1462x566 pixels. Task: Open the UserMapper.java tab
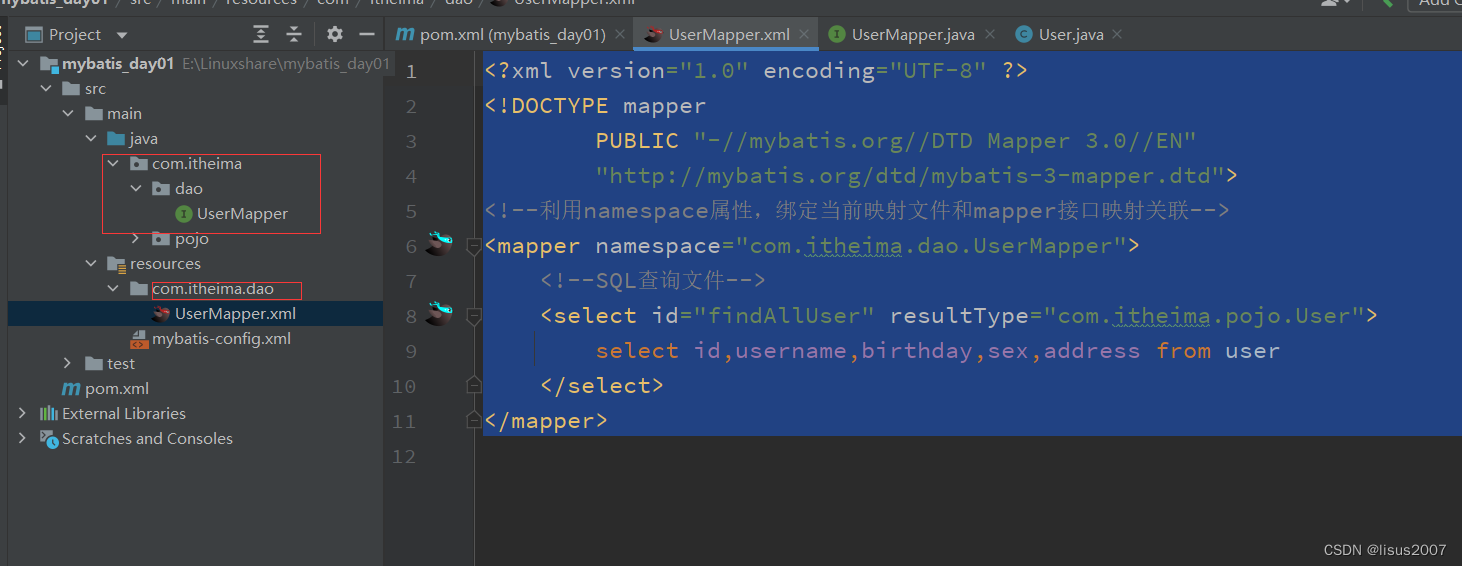point(913,35)
